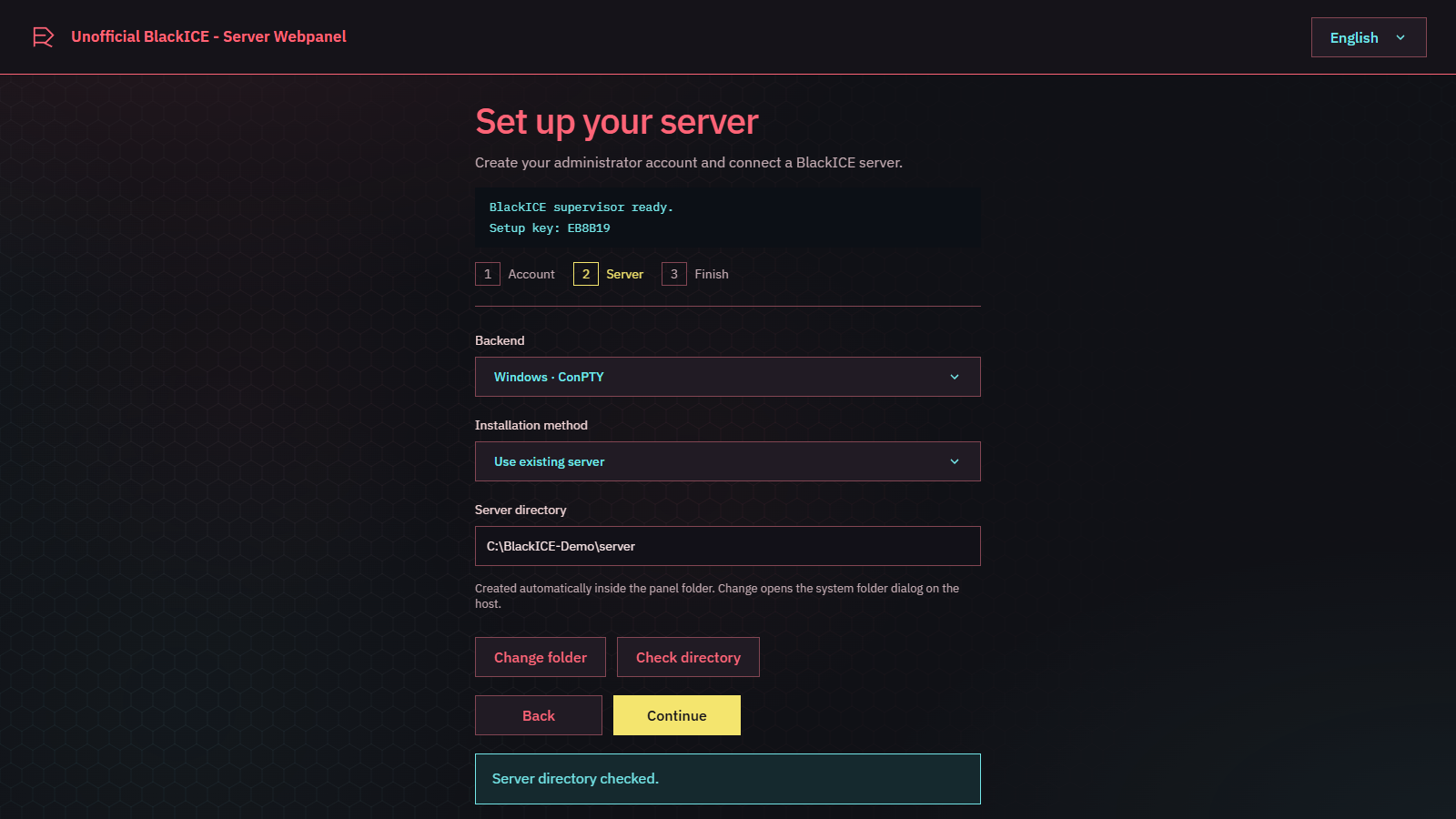Select step 2 Server
This screenshot has height=819, width=1456.
[609, 274]
